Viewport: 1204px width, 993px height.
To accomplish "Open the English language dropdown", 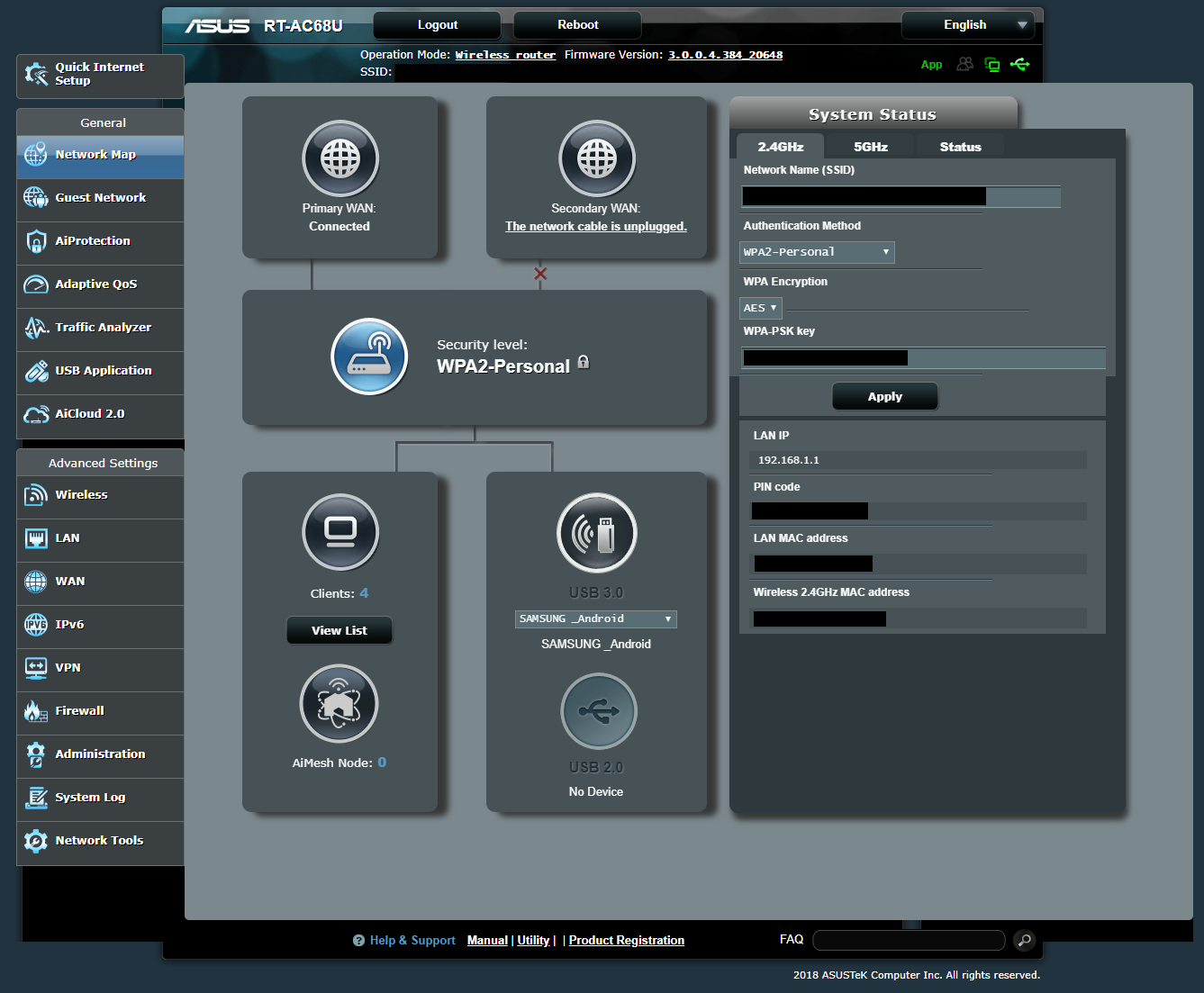I will pyautogui.click(x=968, y=25).
